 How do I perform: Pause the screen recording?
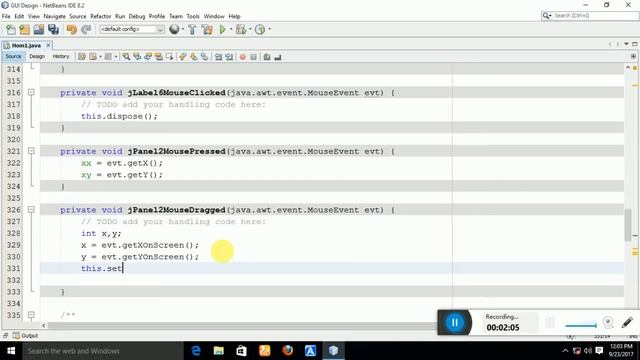pyautogui.click(x=454, y=322)
